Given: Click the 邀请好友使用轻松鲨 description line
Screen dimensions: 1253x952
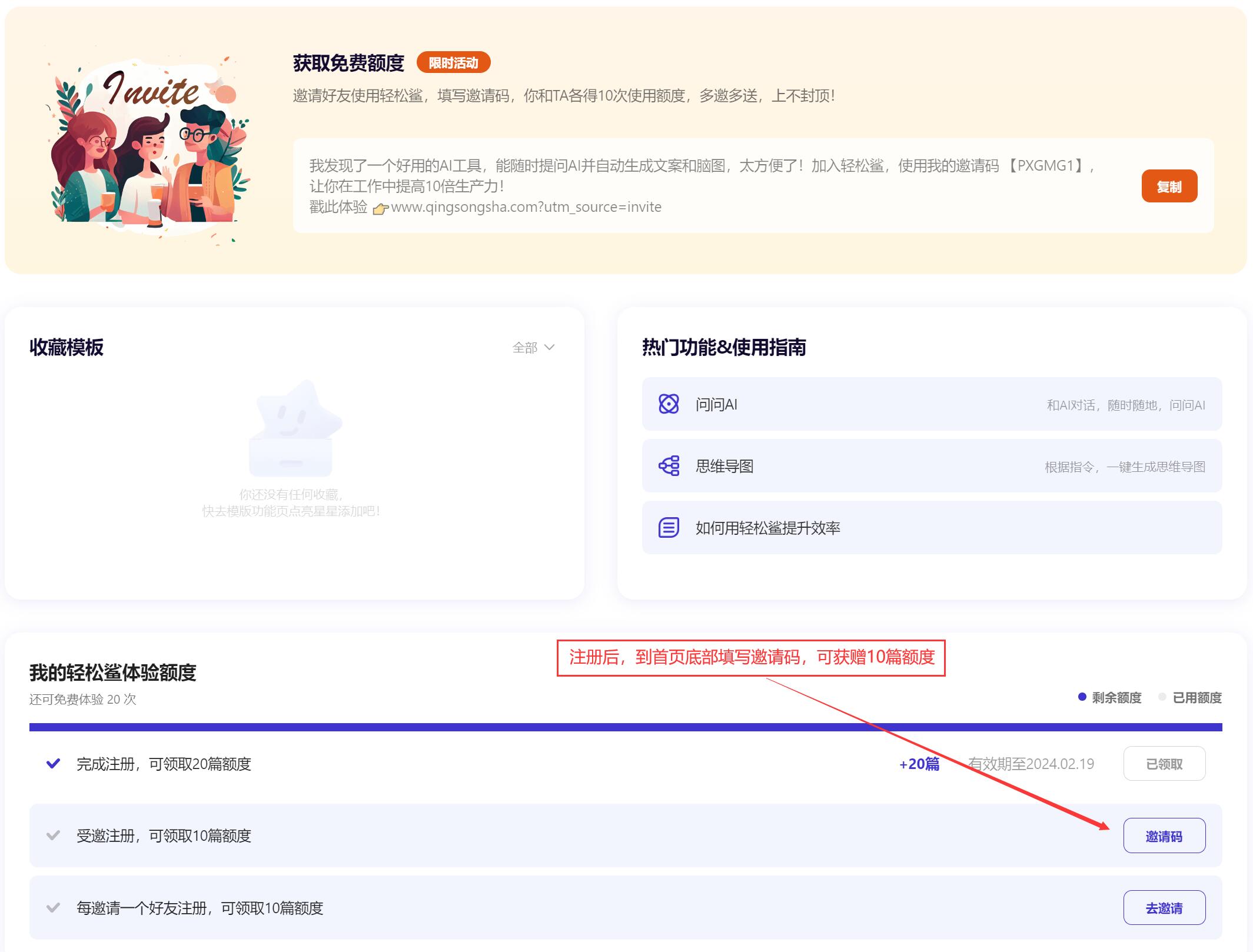Looking at the screenshot, I should (x=564, y=96).
